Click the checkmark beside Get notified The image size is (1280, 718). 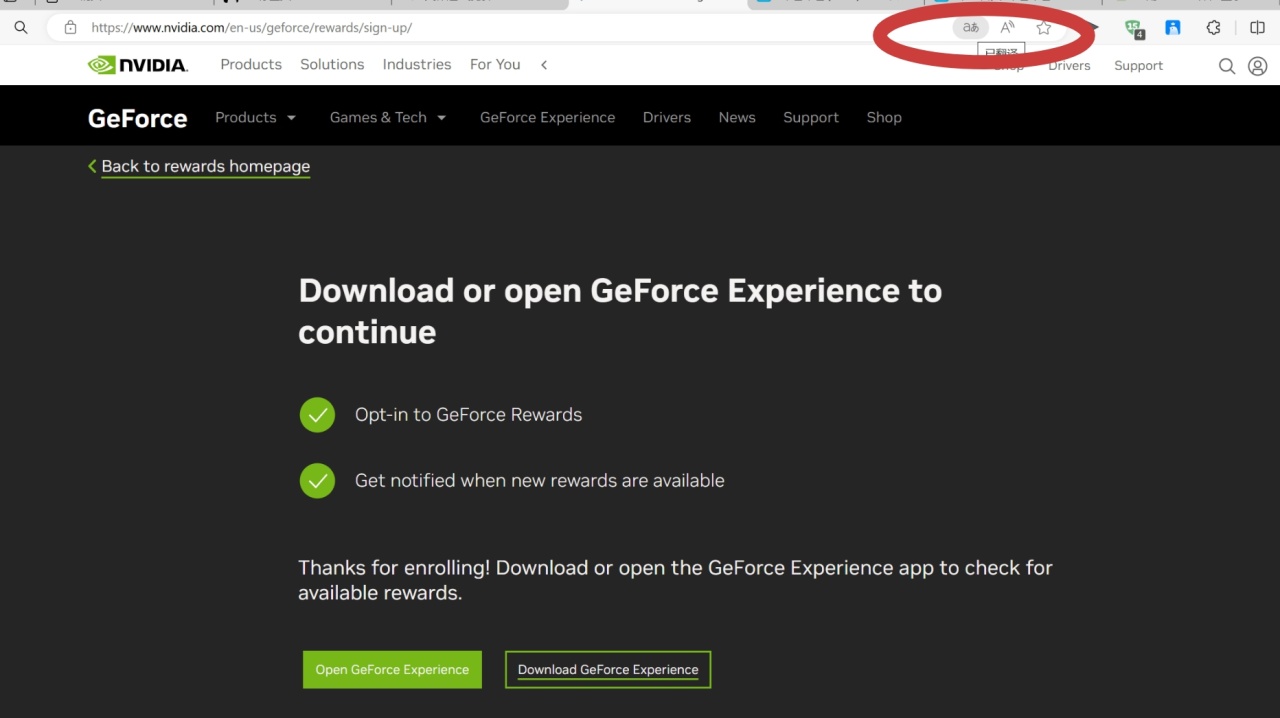pyautogui.click(x=317, y=481)
